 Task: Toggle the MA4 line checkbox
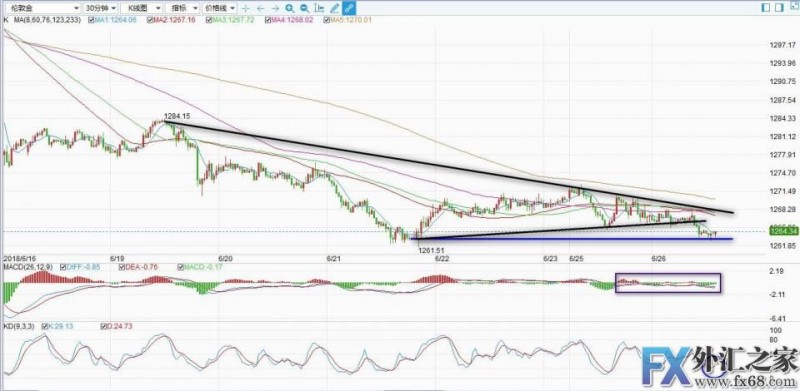[269, 20]
